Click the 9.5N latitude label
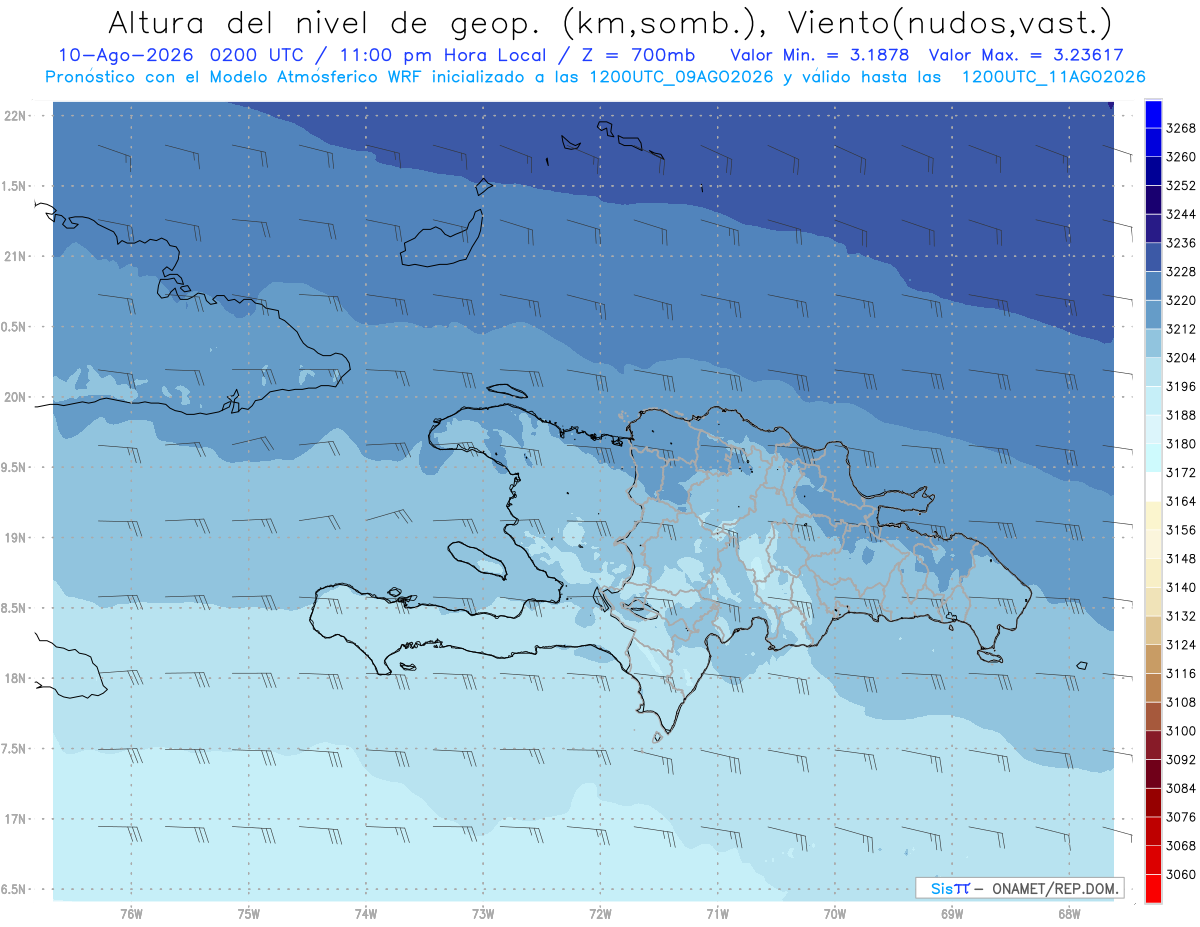 (15, 467)
